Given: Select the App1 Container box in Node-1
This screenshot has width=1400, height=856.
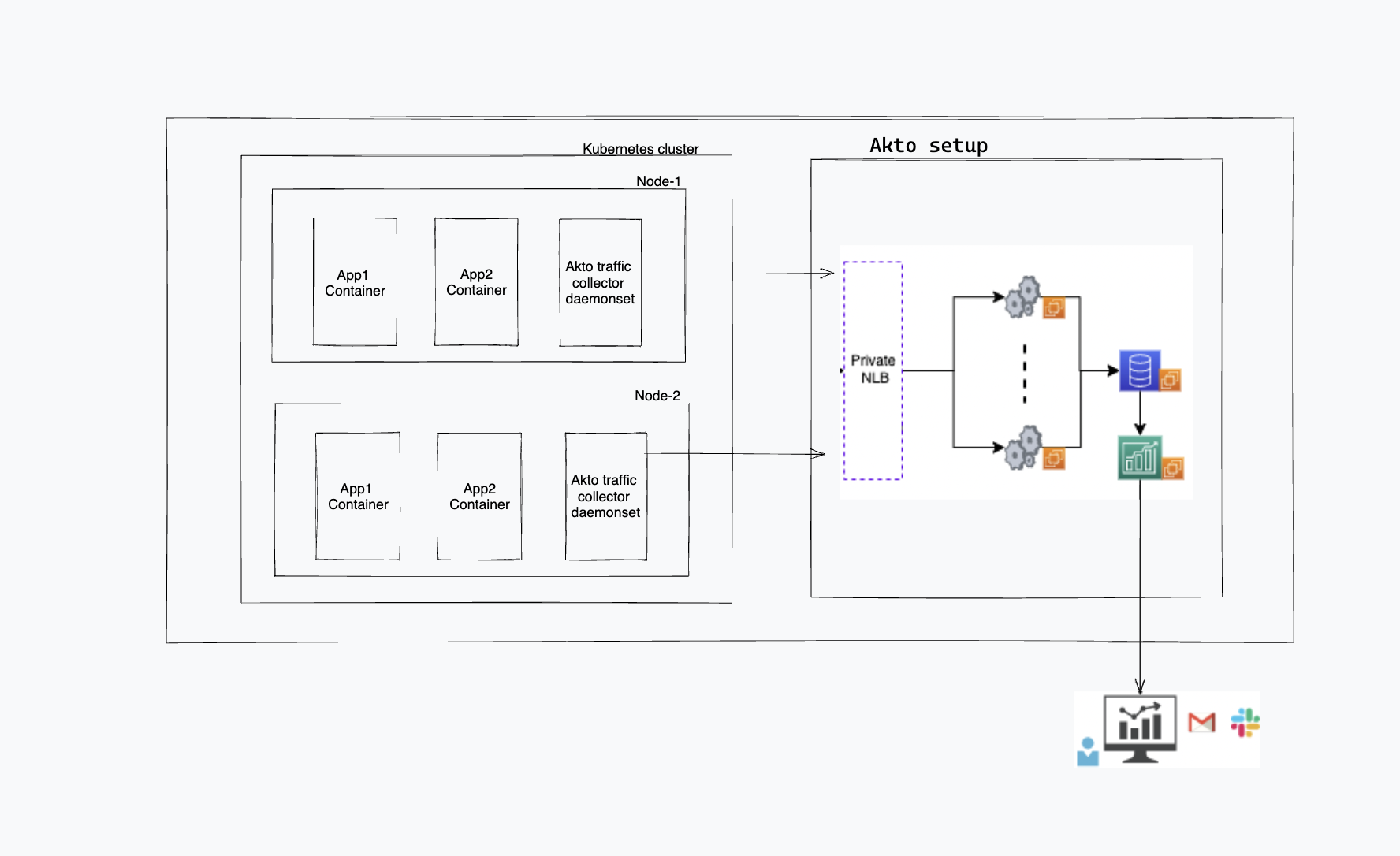Looking at the screenshot, I should tap(354, 282).
